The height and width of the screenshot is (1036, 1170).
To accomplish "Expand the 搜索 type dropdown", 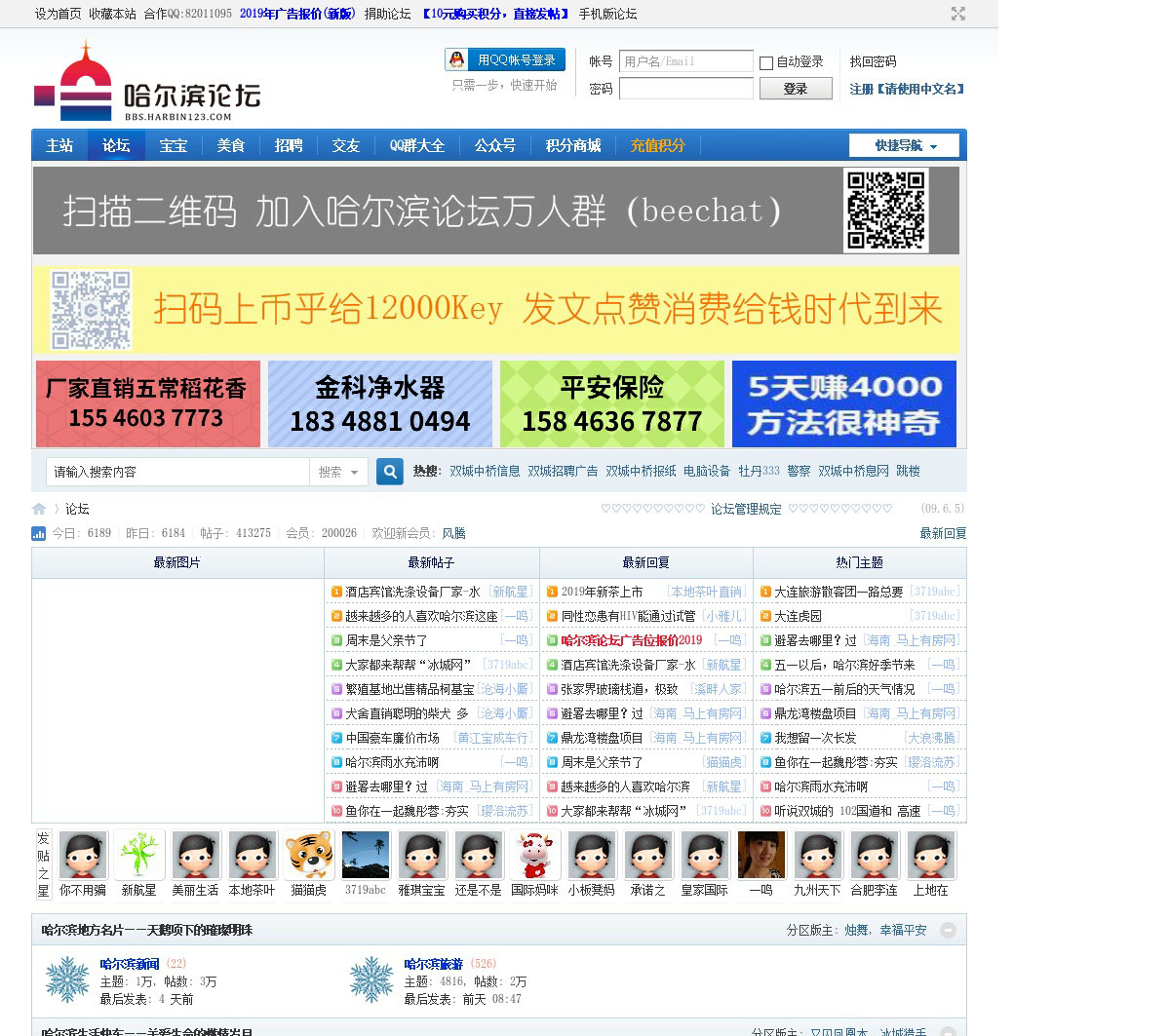I will point(338,472).
